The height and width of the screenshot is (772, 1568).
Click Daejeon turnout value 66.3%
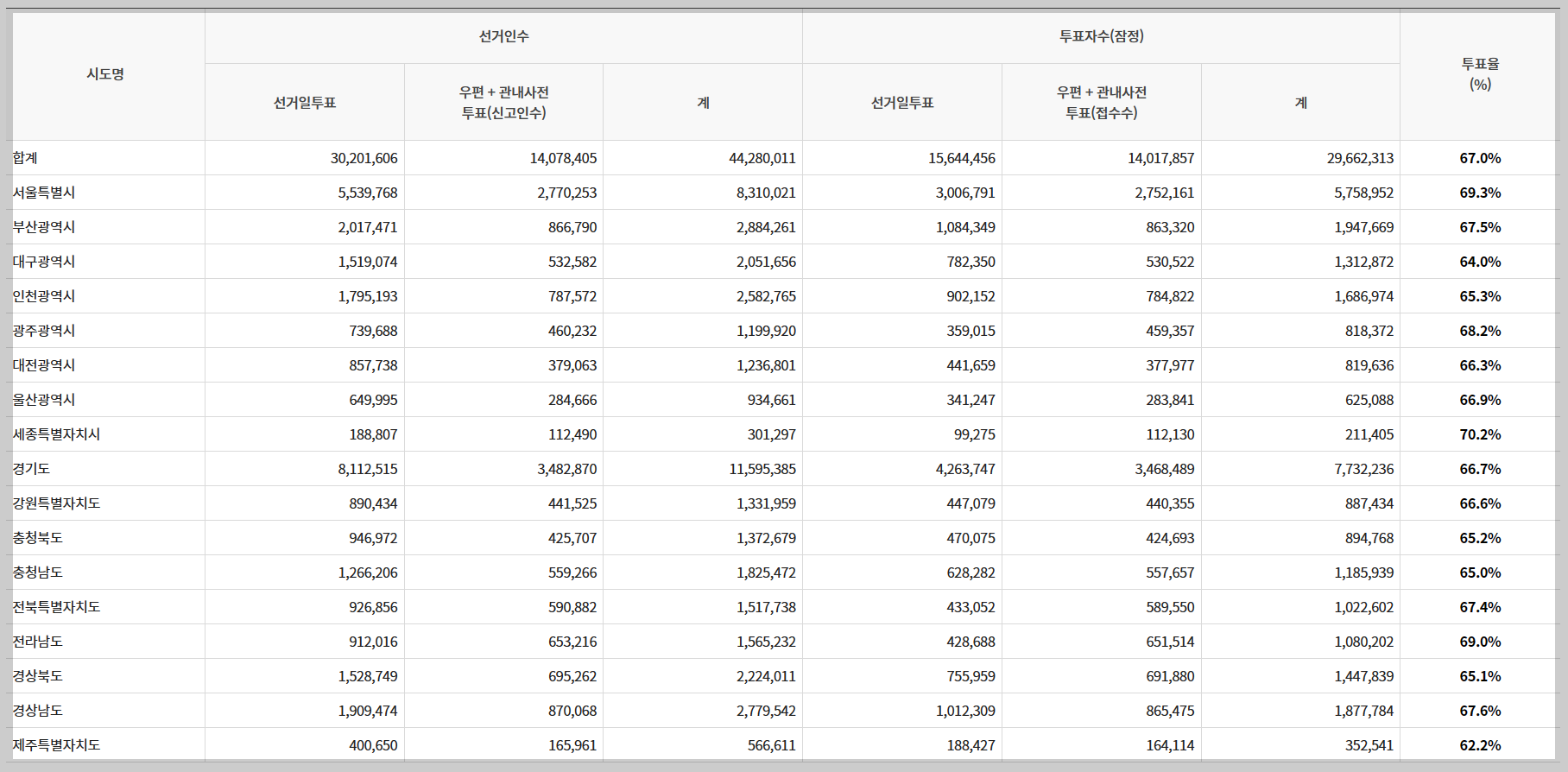pos(1480,365)
